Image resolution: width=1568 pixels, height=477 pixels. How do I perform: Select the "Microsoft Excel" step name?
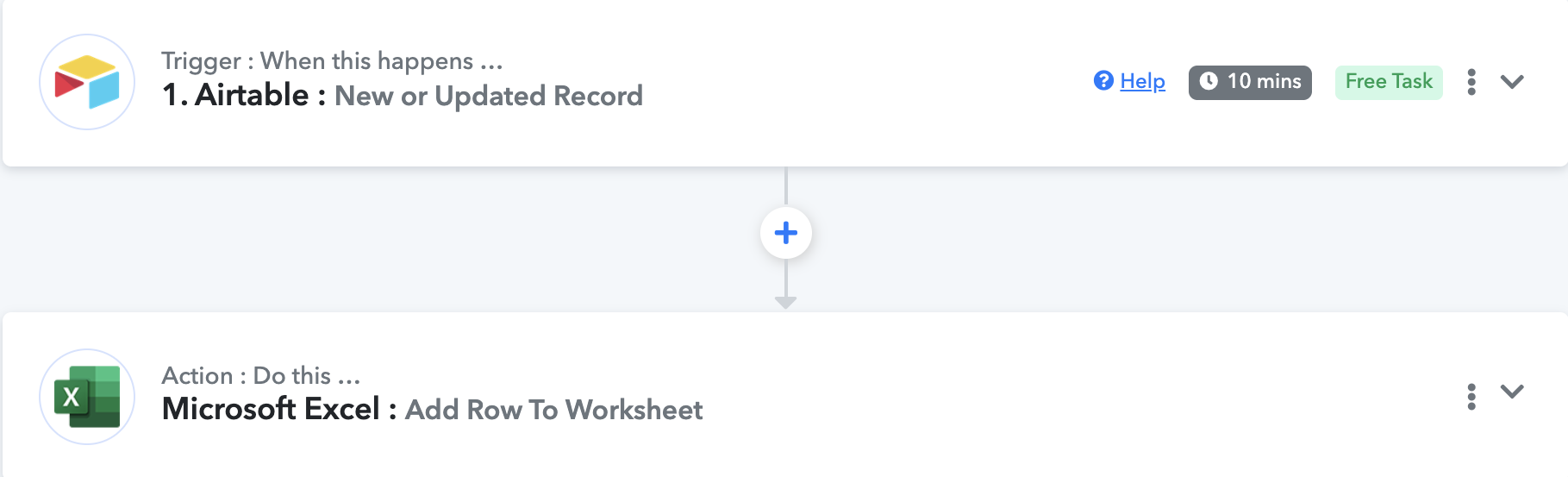pyautogui.click(x=271, y=409)
